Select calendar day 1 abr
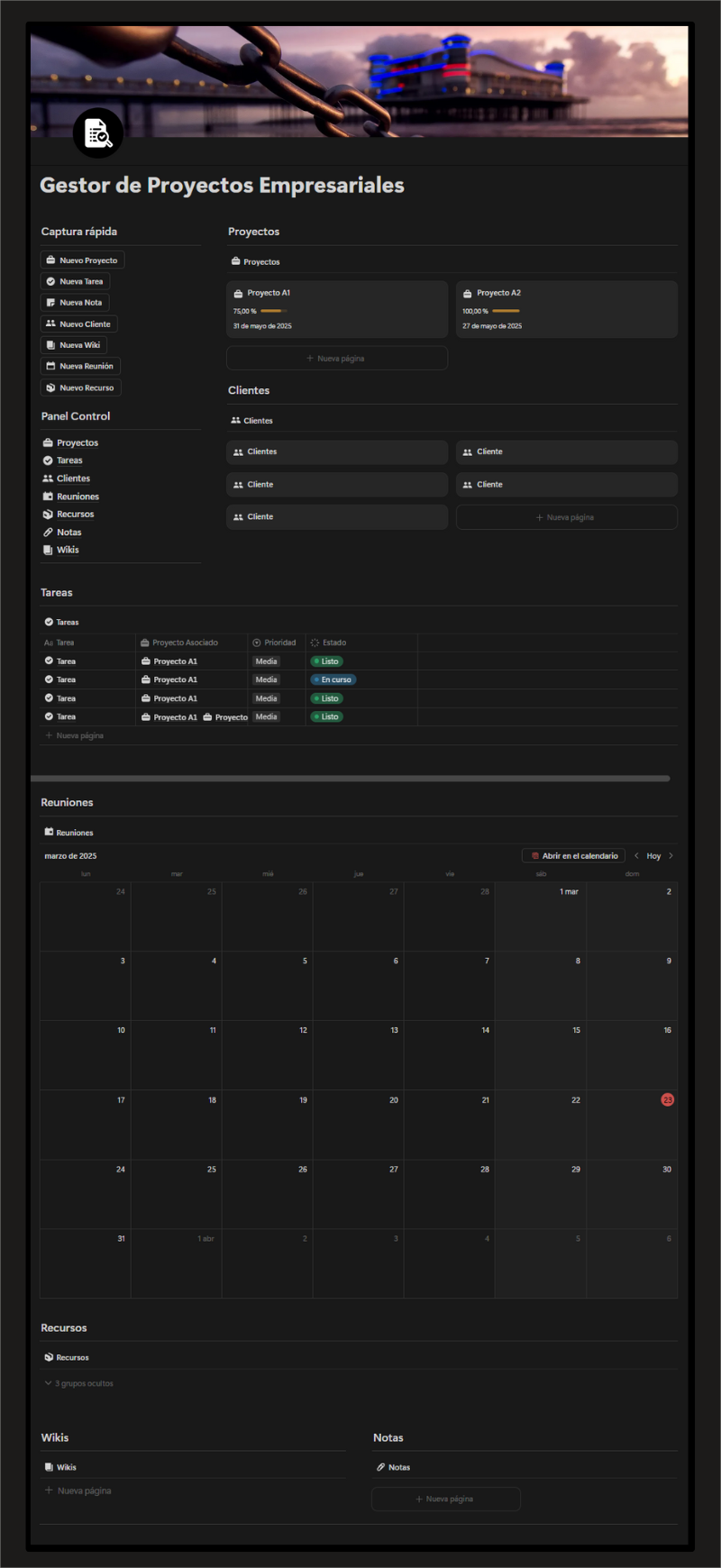Viewport: 721px width, 1568px height. click(x=177, y=1263)
